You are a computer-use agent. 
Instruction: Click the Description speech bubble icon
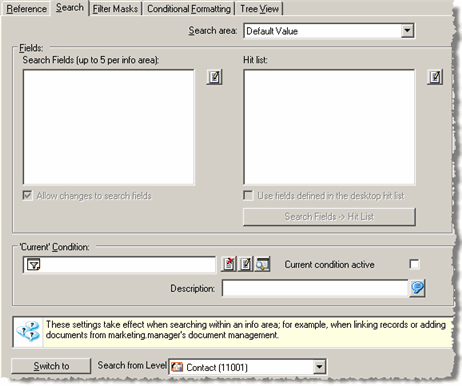click(417, 288)
